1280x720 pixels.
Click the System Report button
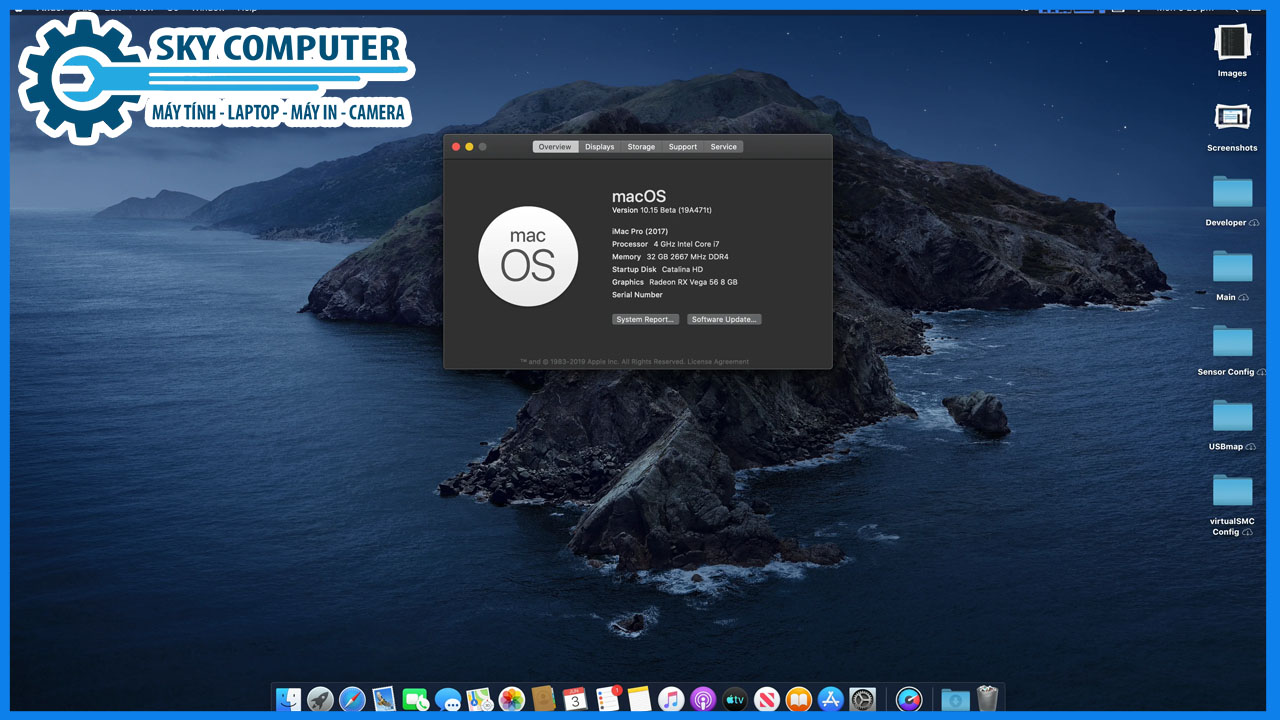pos(645,320)
